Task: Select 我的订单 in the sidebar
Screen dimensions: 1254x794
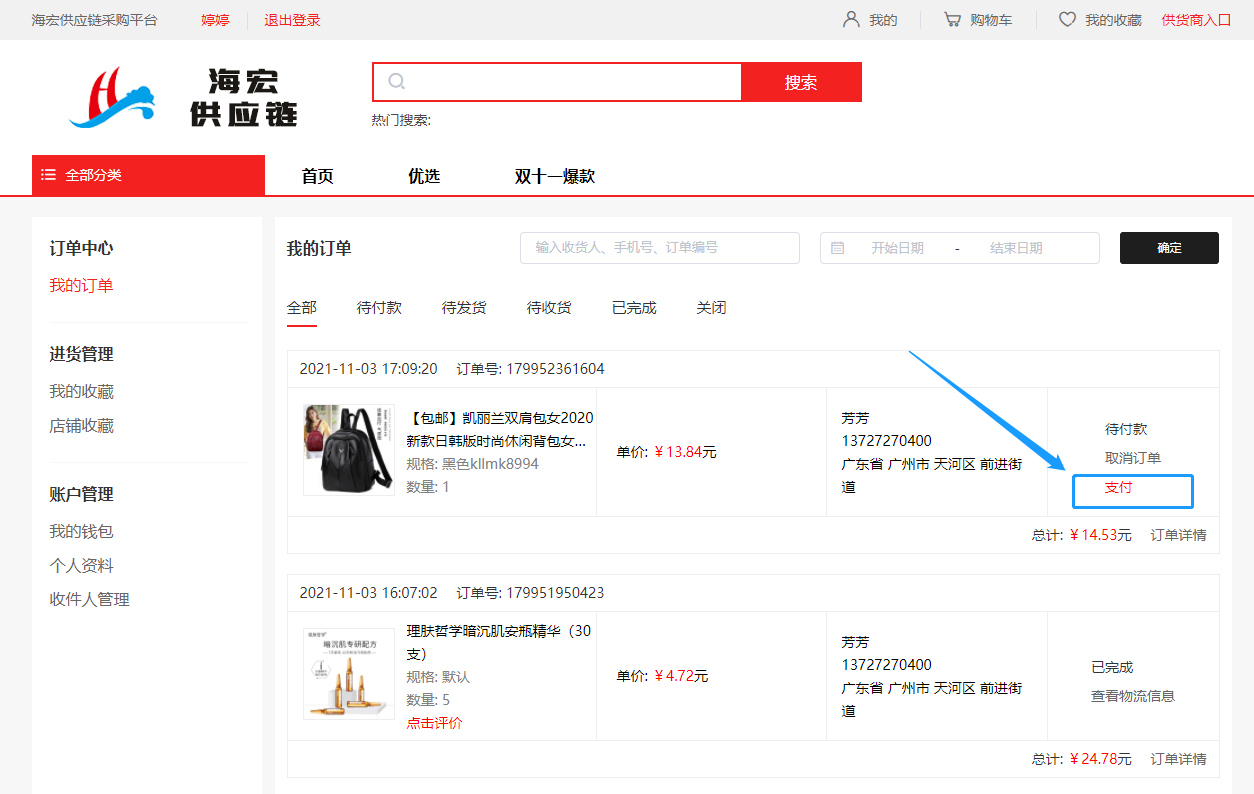Action: tap(81, 286)
